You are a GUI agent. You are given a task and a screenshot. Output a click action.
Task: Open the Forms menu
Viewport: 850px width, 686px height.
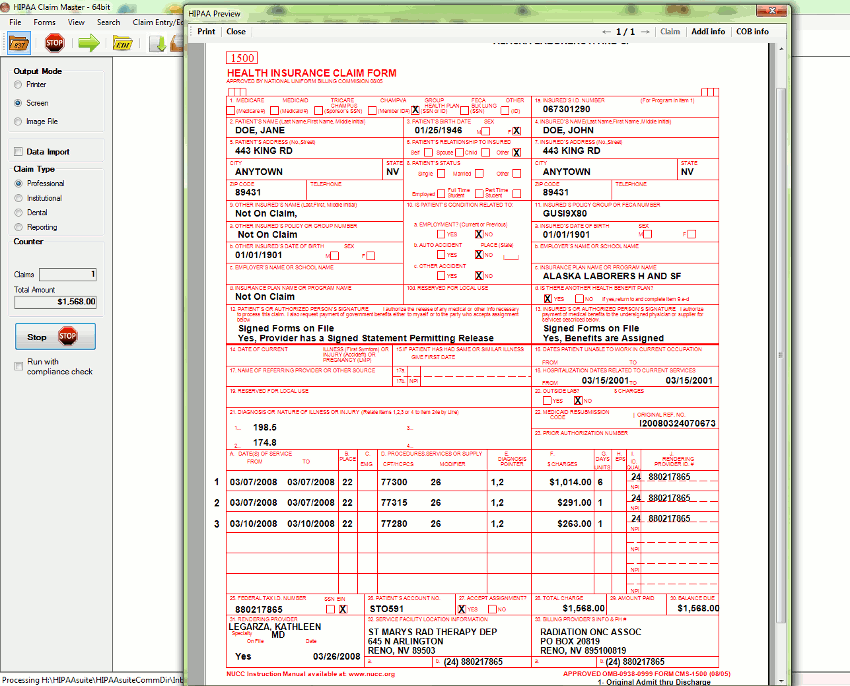44,22
